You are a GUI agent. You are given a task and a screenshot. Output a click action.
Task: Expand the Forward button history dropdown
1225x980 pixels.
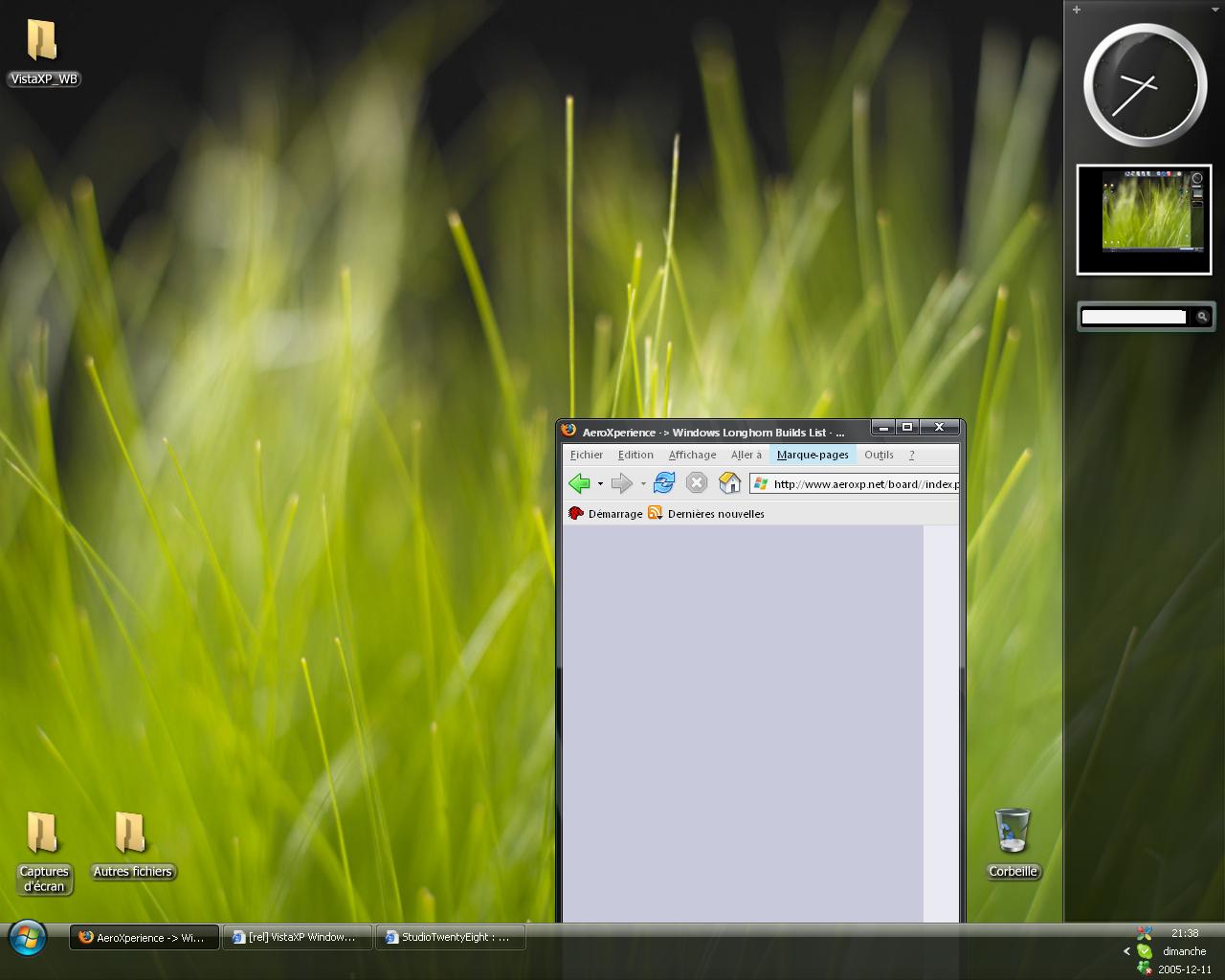643,484
